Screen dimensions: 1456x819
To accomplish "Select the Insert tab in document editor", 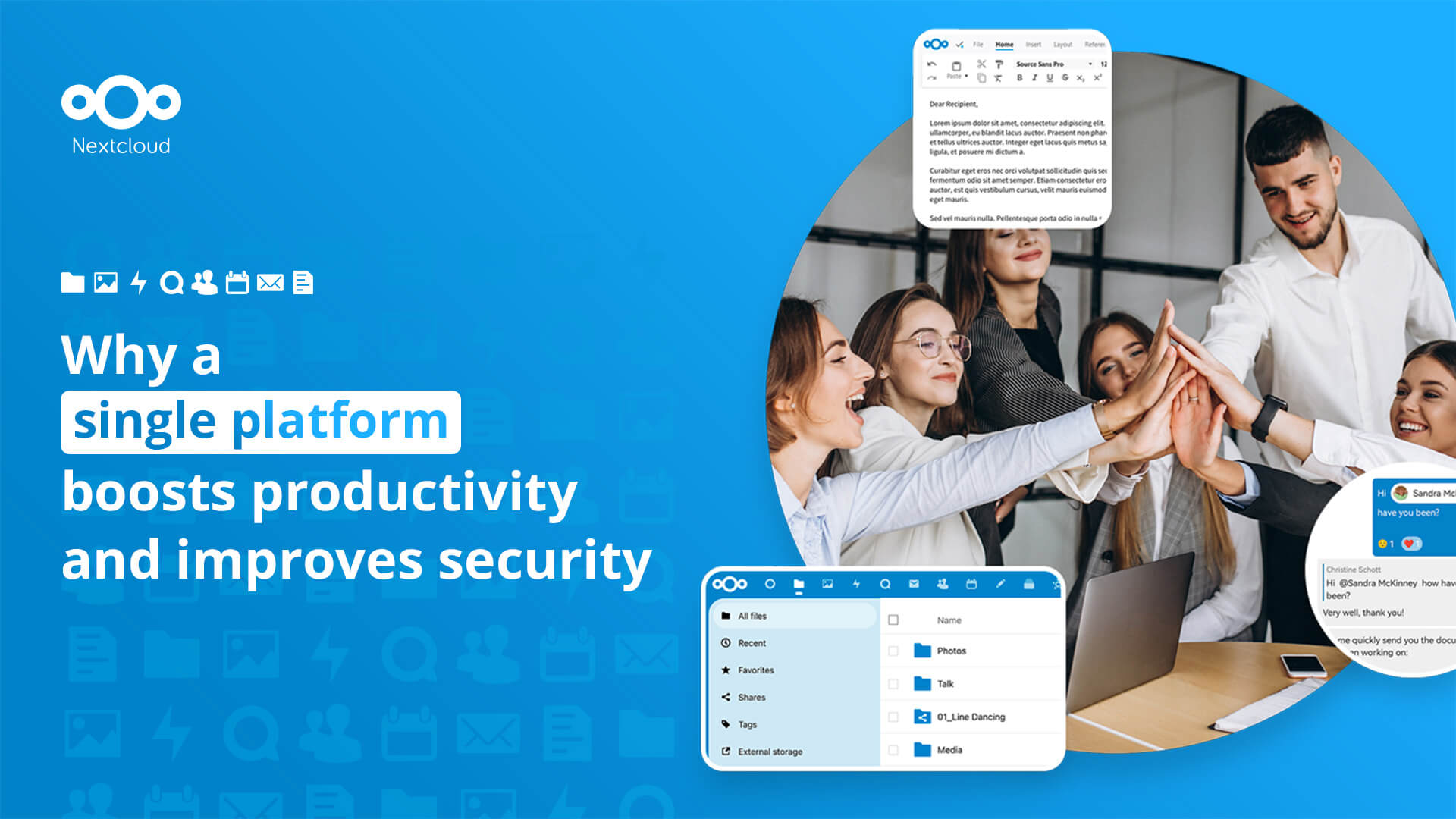I will coord(1034,44).
